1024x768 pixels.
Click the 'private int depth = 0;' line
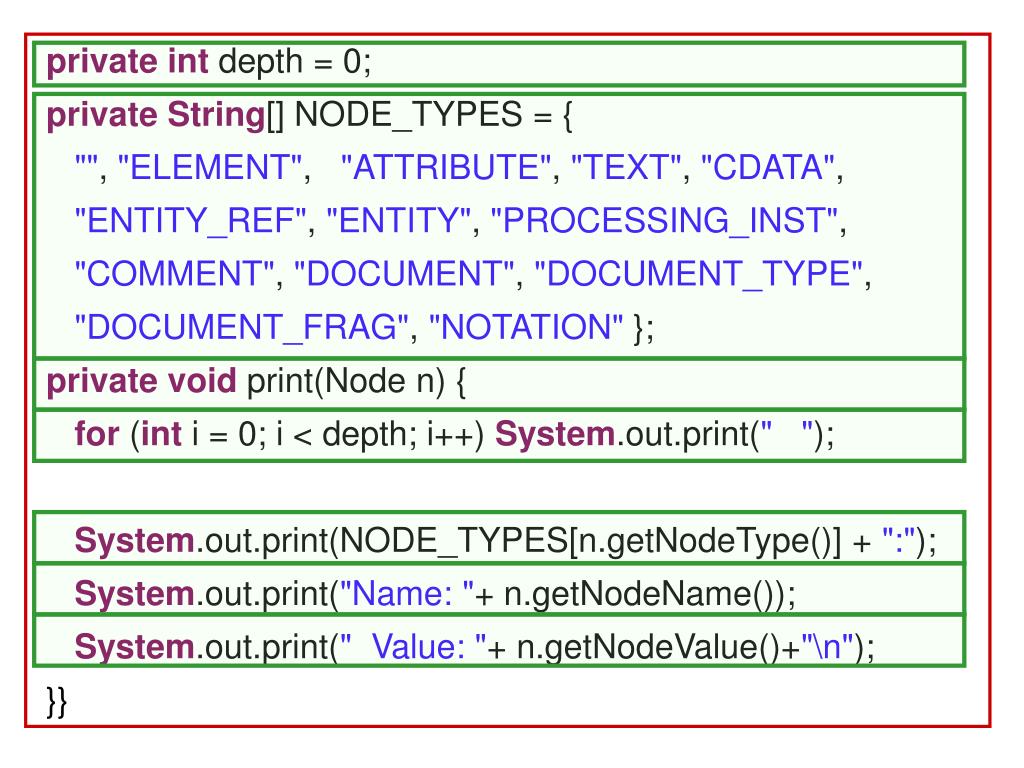pyautogui.click(x=498, y=63)
